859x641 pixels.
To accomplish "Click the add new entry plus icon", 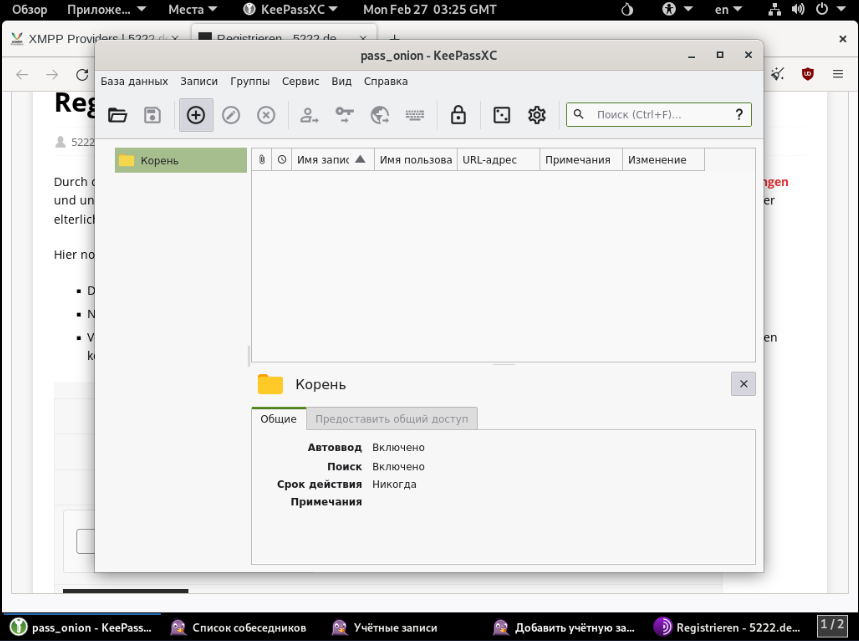I will pos(196,115).
